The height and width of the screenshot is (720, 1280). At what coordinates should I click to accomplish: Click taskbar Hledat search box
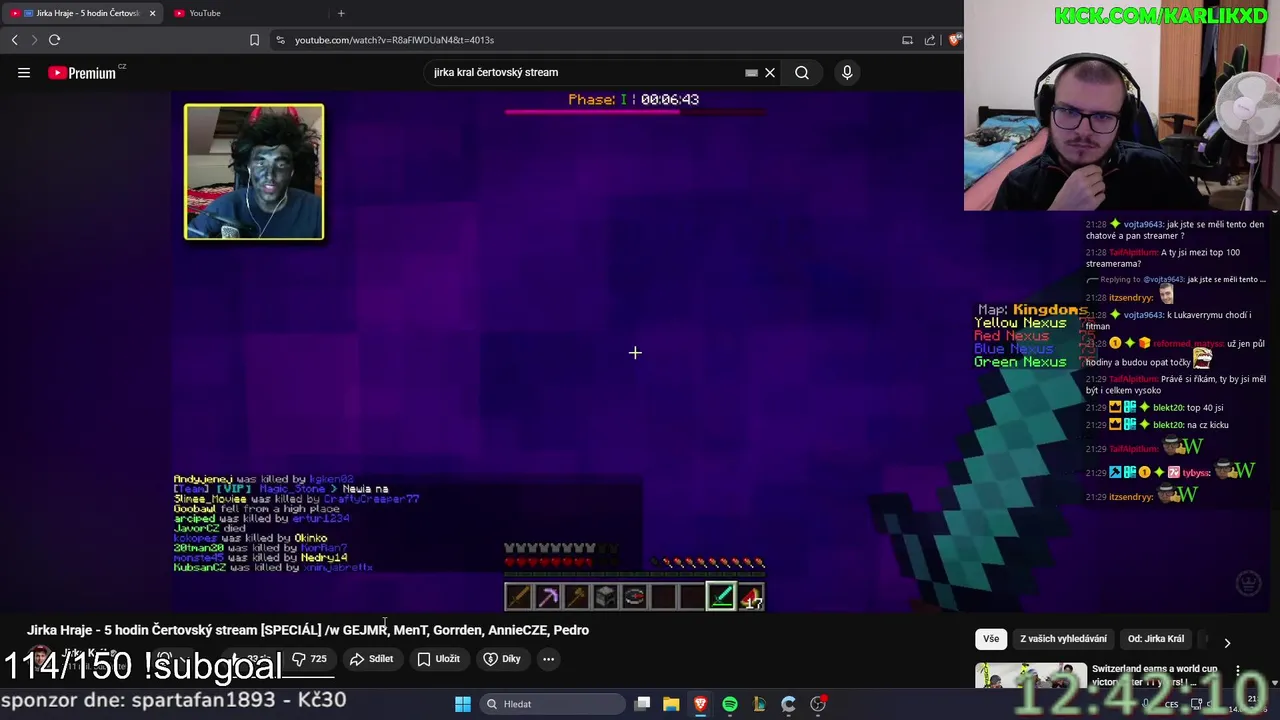tap(551, 704)
